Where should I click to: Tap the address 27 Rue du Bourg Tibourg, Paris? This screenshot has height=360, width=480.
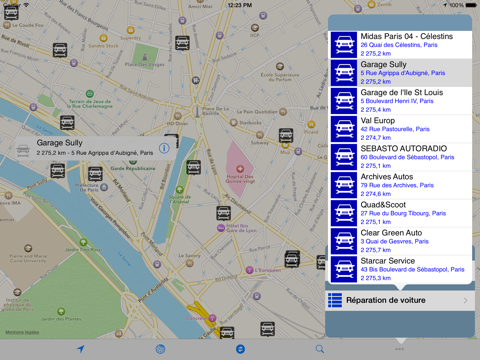tap(403, 213)
